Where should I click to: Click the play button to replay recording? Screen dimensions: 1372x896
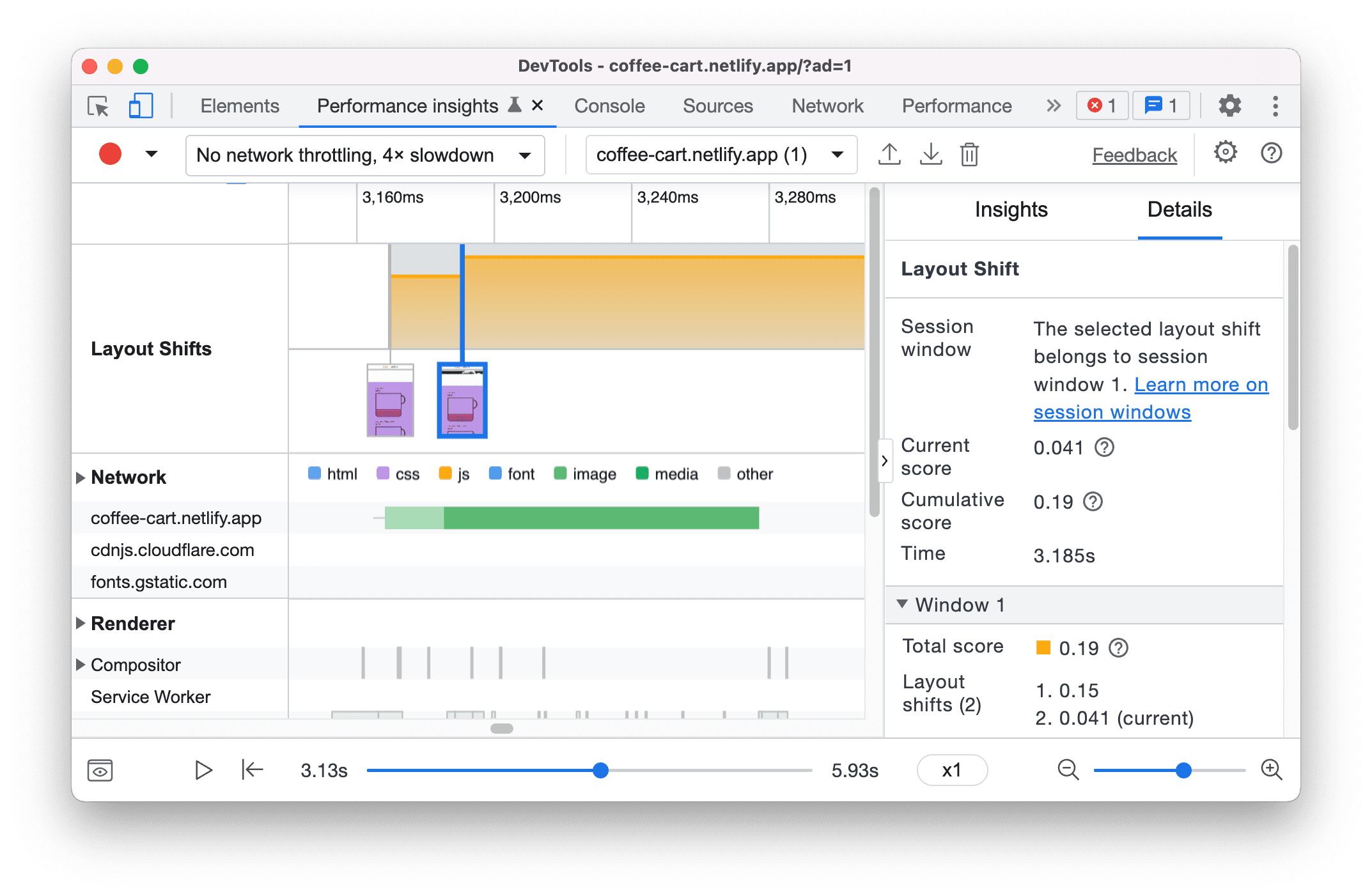tap(204, 770)
